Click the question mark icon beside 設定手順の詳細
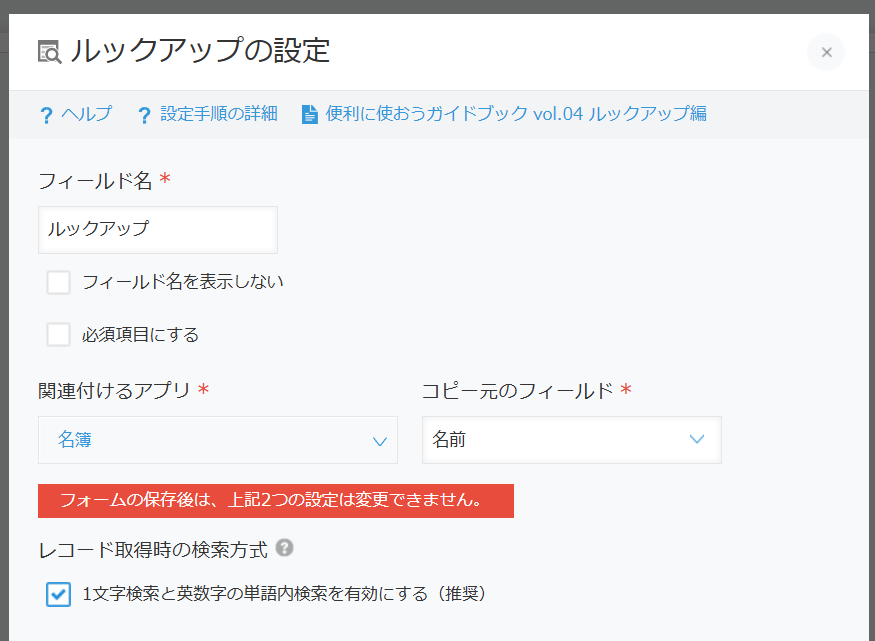 point(145,115)
